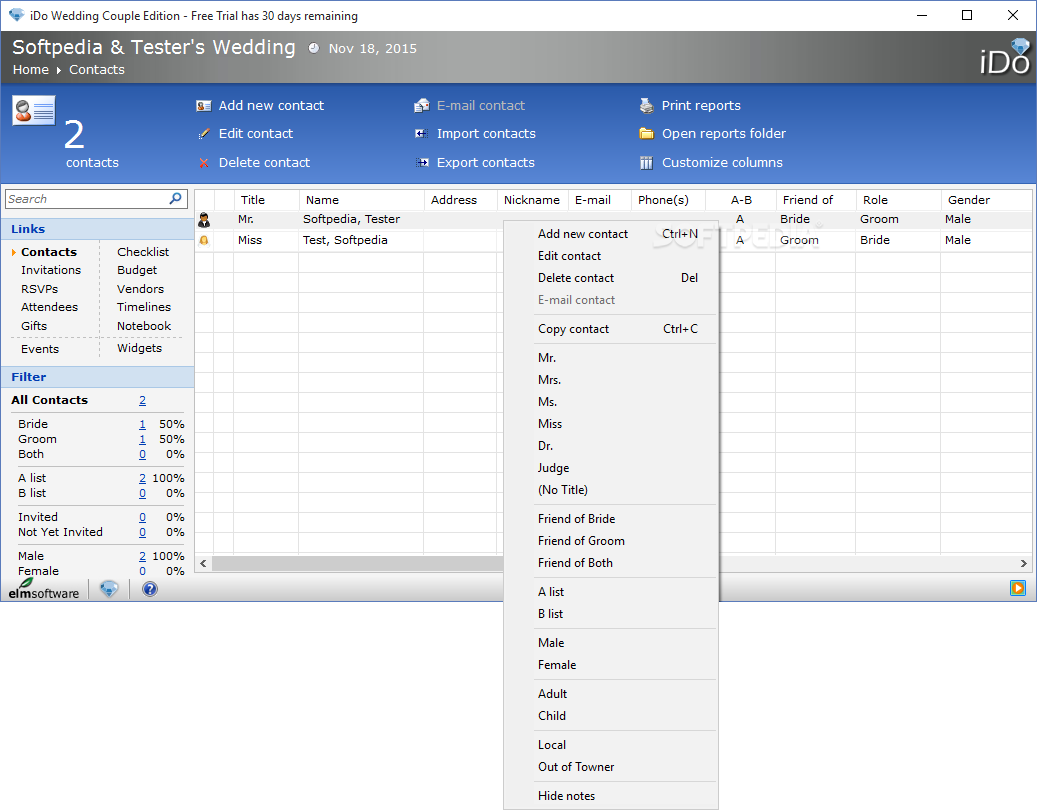
Task: Open Budget link in sidebar
Action: 137,270
